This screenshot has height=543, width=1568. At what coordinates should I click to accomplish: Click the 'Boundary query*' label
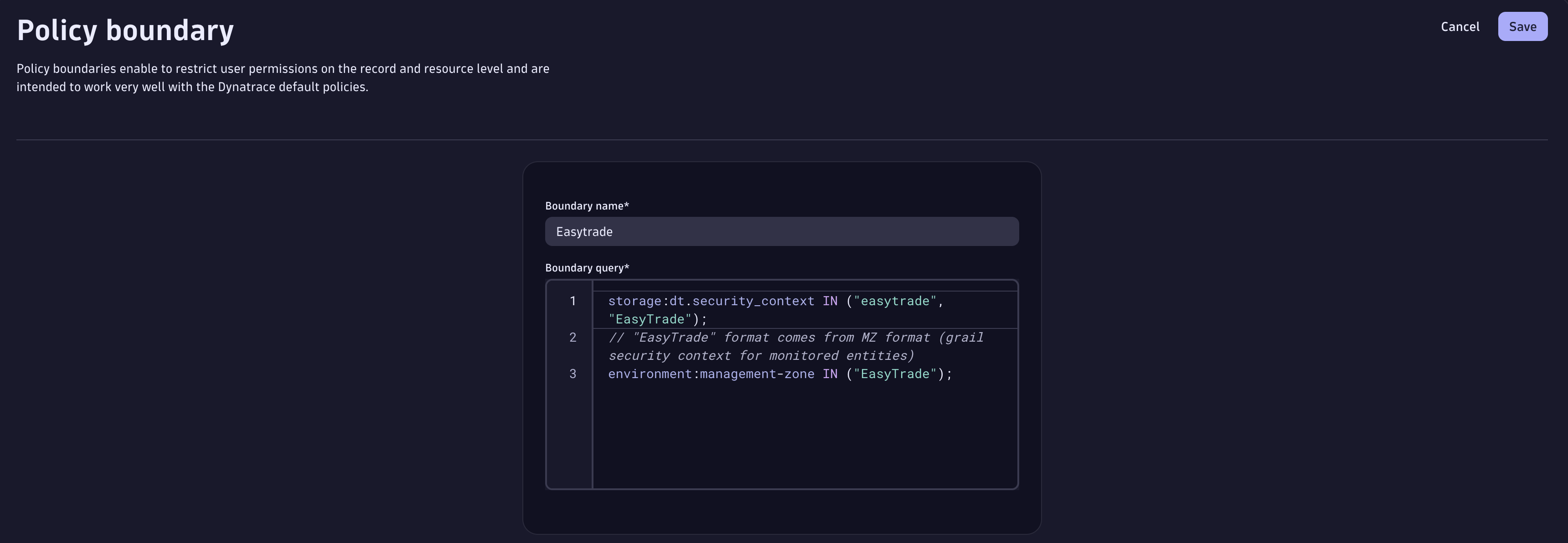(x=586, y=268)
